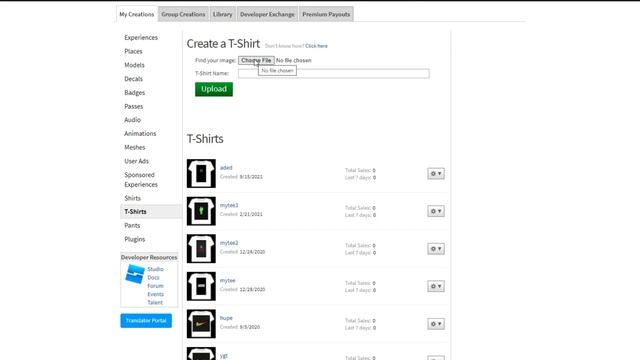
Task: Open the My Creations tab
Action: coord(137,14)
